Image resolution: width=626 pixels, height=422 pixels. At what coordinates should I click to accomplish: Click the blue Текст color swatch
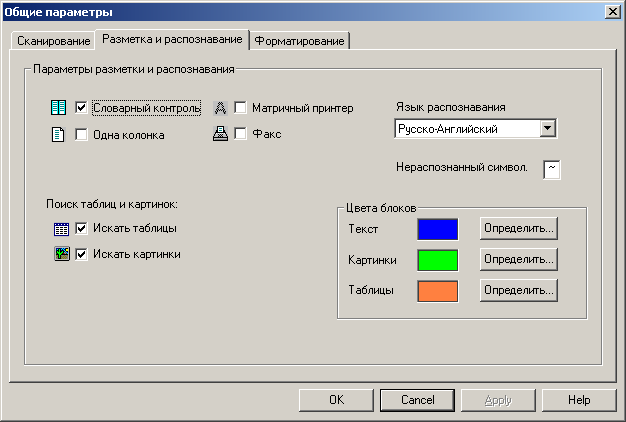pyautogui.click(x=438, y=229)
